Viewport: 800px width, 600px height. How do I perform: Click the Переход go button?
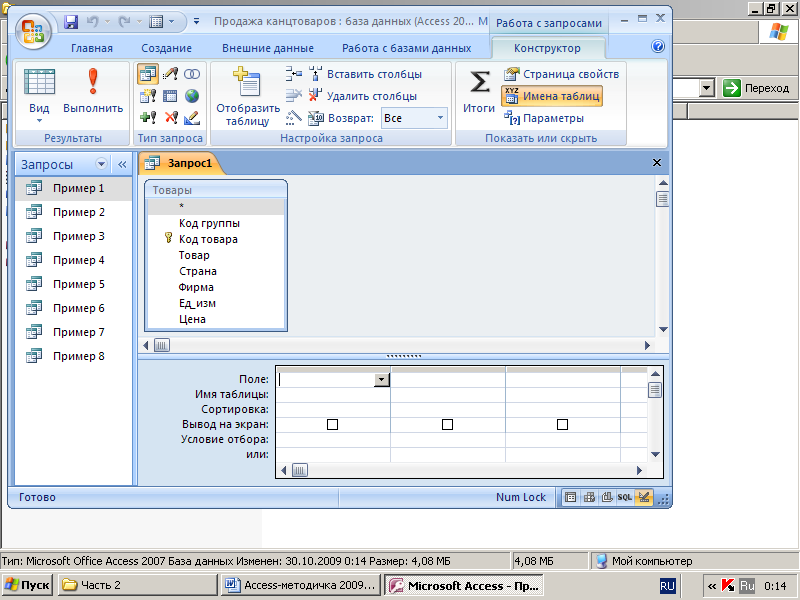click(x=756, y=88)
